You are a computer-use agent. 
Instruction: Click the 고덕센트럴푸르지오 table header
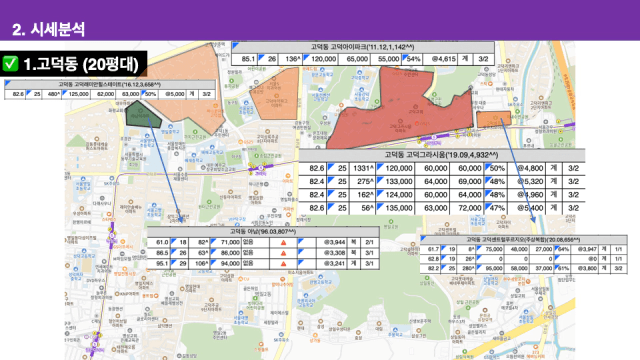pyautogui.click(x=523, y=240)
